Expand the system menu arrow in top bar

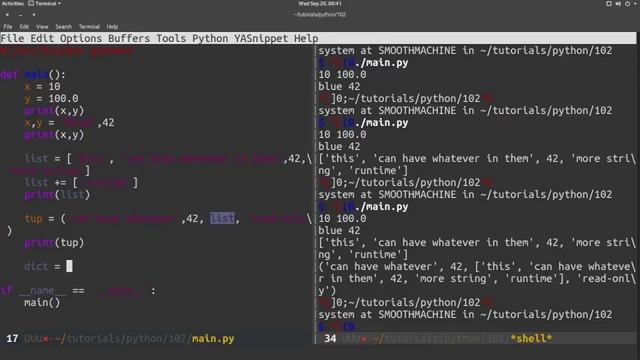tap(636, 4)
